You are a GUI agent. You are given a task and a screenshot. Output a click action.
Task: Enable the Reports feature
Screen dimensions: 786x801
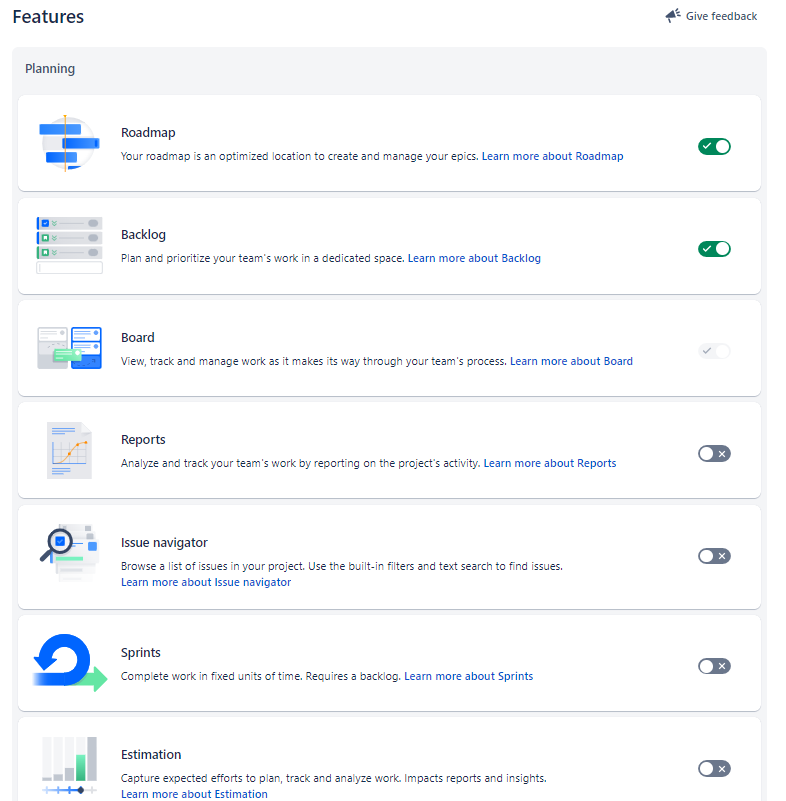pyautogui.click(x=714, y=453)
